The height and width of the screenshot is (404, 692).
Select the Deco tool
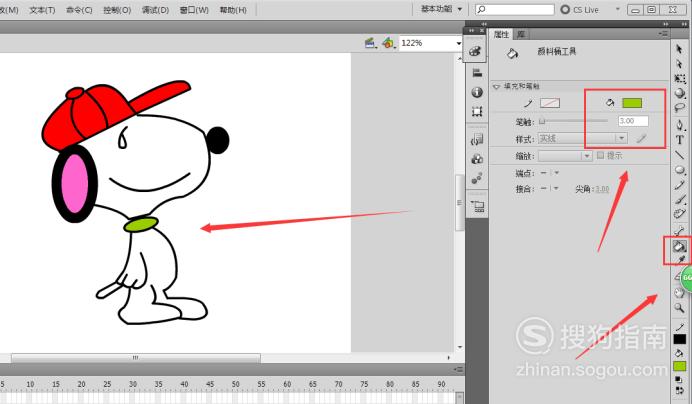click(x=680, y=214)
